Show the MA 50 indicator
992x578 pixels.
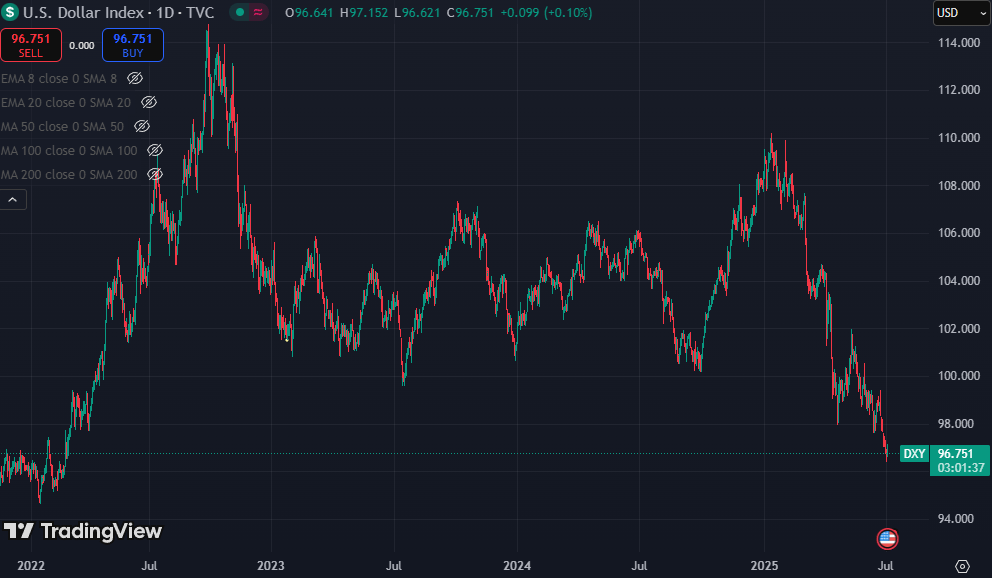point(142,126)
